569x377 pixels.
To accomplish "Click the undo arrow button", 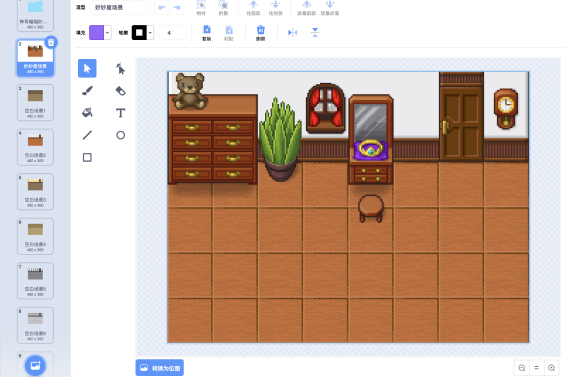I will [162, 7].
